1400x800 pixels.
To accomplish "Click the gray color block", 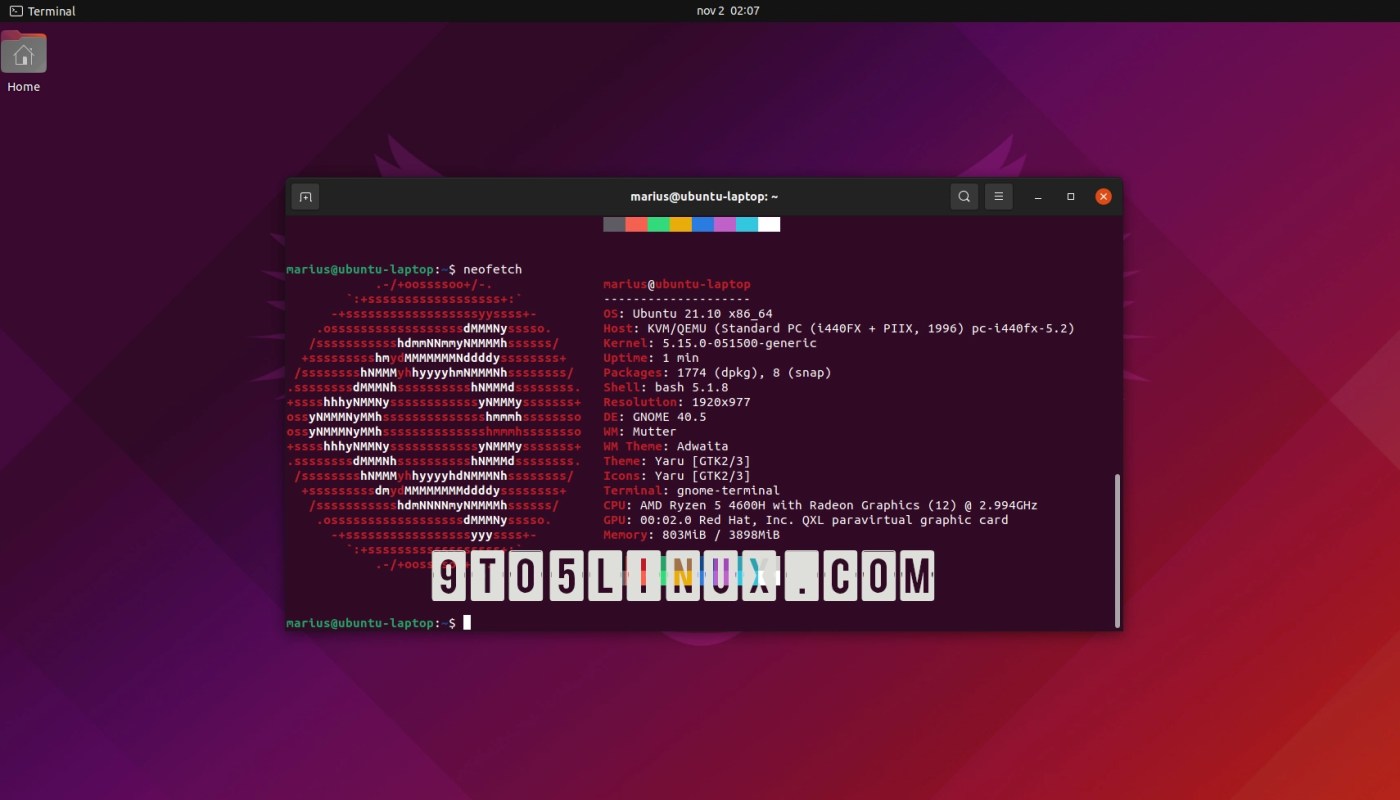I will coord(614,224).
